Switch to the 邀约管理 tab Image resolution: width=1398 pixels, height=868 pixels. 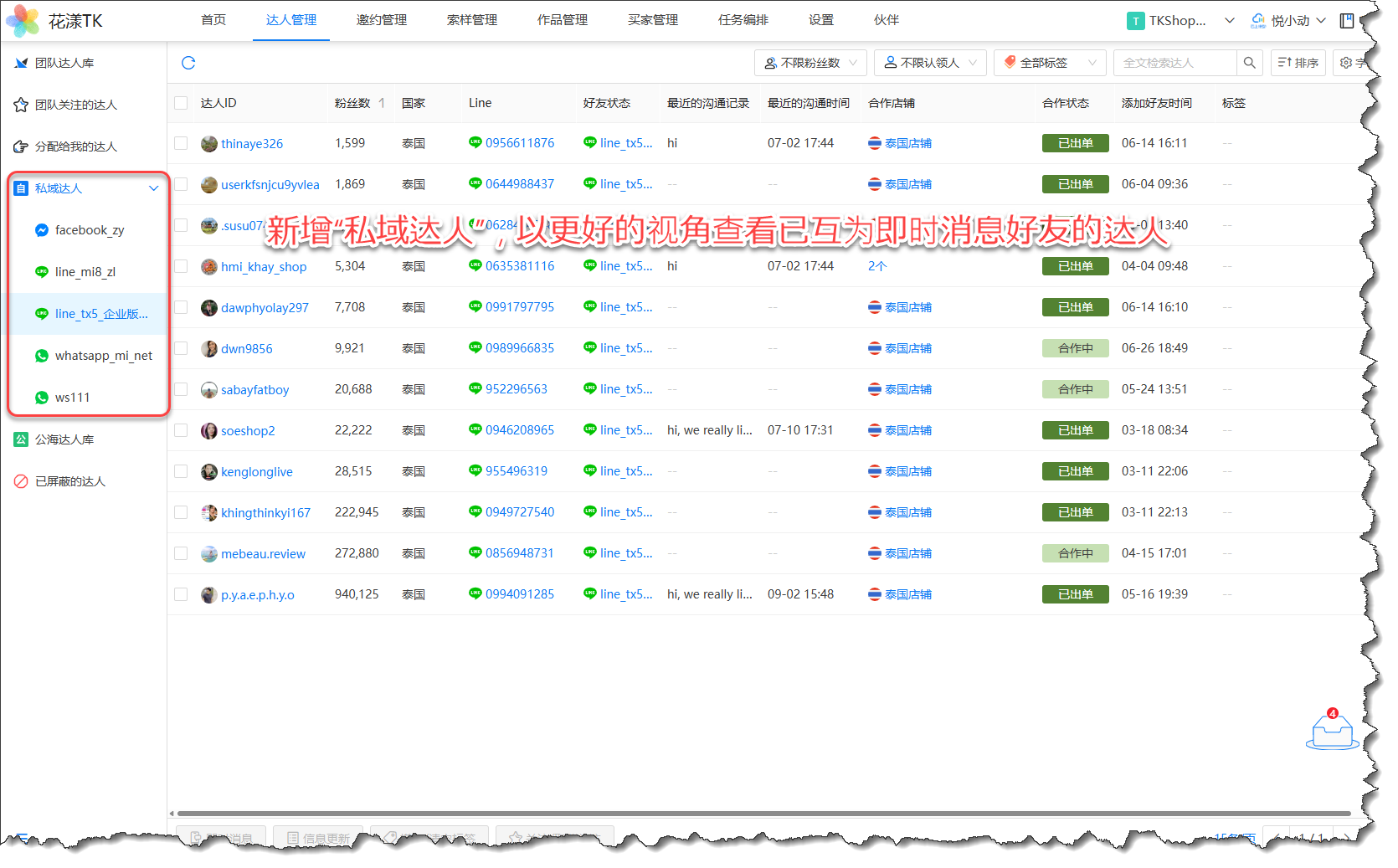pos(381,20)
